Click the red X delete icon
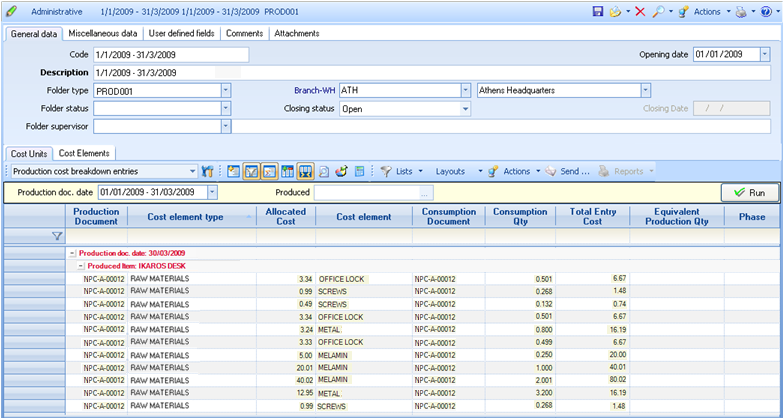 (640, 11)
